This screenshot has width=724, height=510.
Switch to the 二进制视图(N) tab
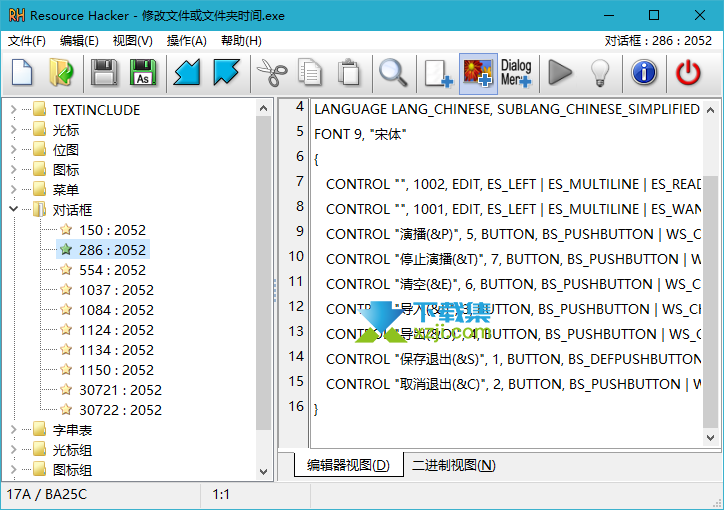pos(453,465)
